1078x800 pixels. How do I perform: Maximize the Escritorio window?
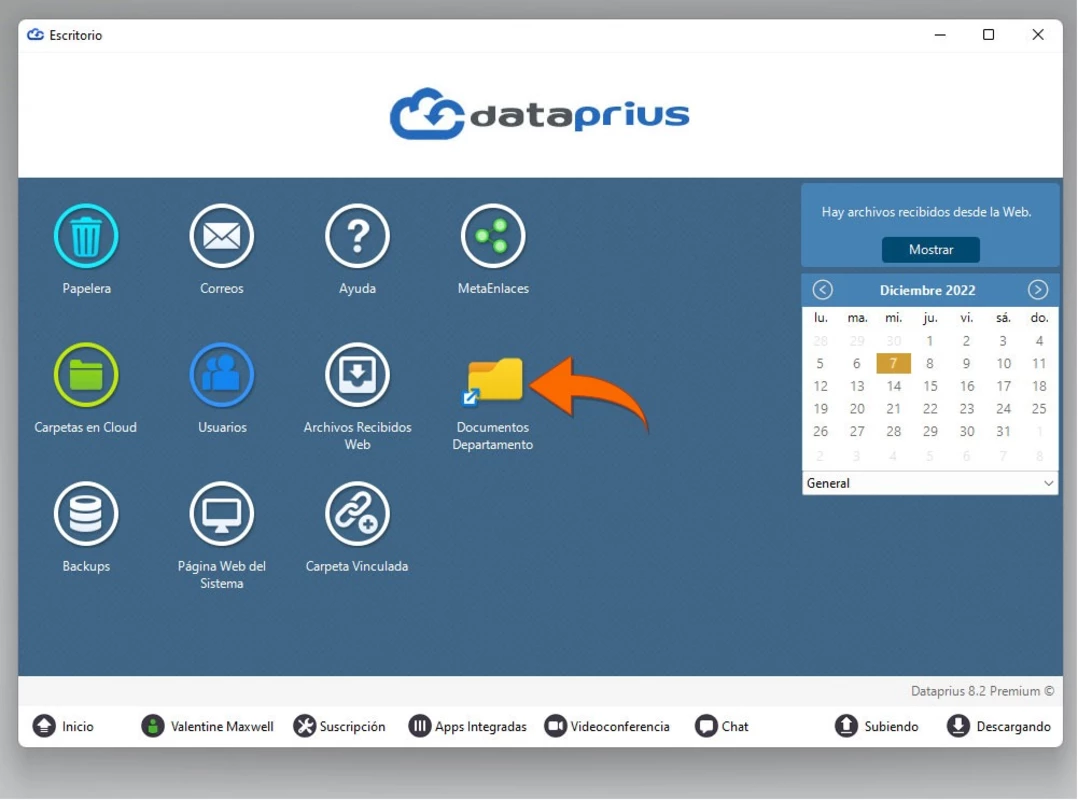988,34
